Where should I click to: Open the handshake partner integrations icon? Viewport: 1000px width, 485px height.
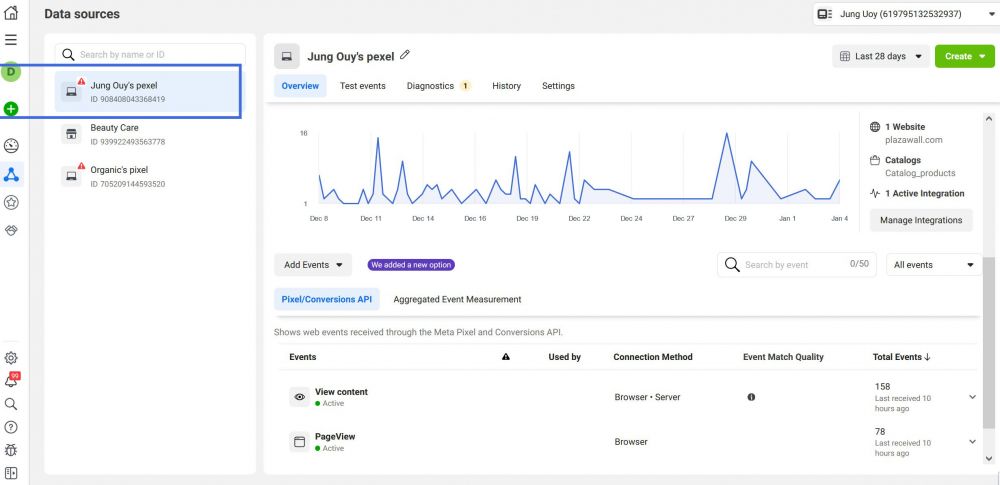(11, 230)
